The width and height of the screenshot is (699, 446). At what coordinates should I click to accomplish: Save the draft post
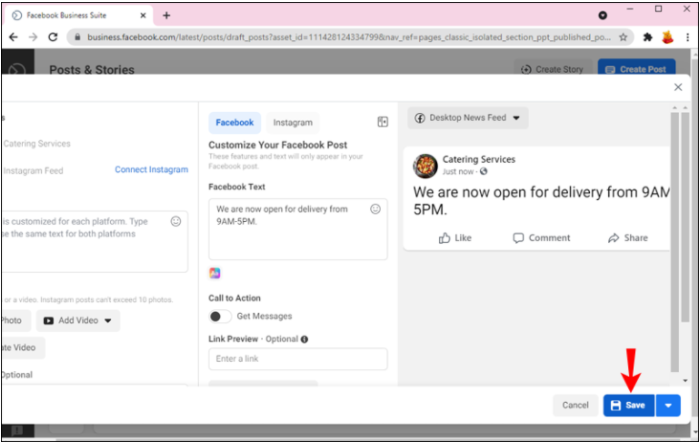point(629,405)
